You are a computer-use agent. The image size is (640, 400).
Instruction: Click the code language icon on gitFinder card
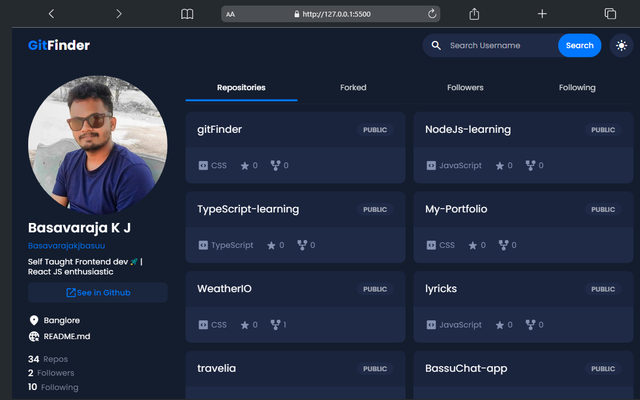pos(203,165)
